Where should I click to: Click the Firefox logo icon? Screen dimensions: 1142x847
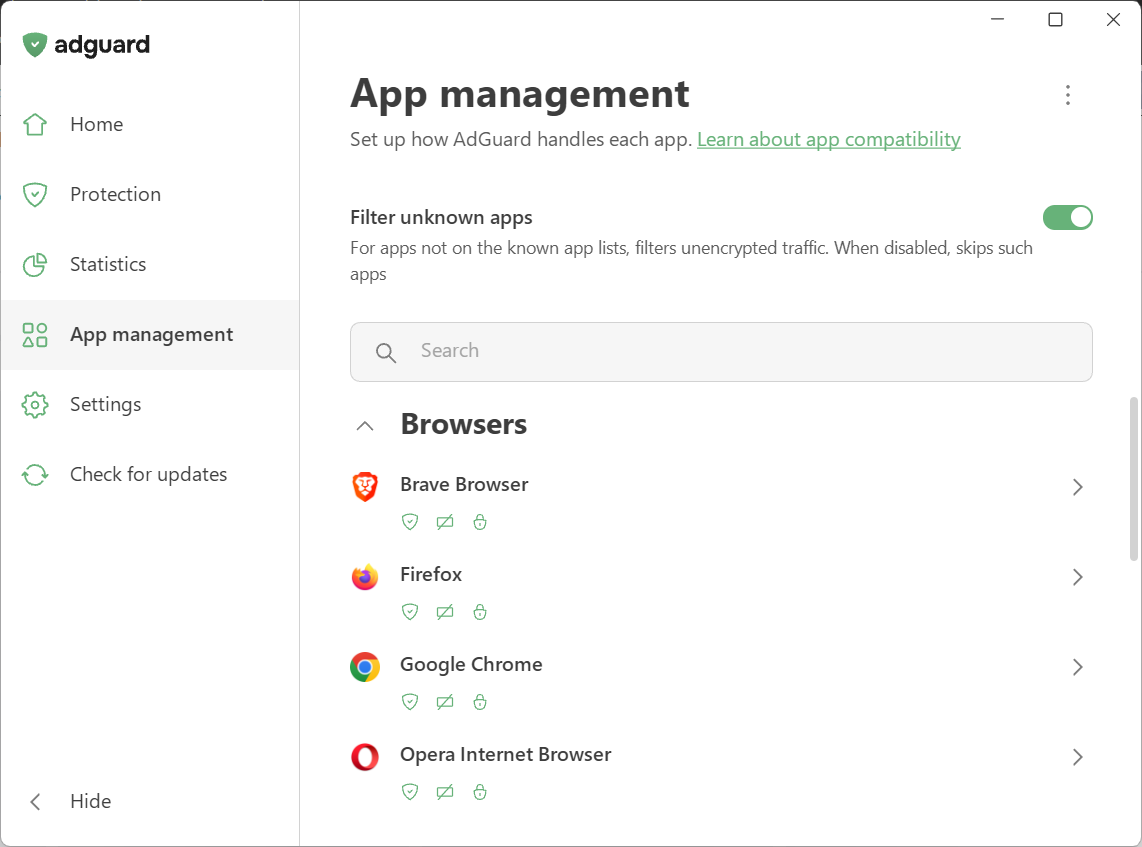(365, 577)
